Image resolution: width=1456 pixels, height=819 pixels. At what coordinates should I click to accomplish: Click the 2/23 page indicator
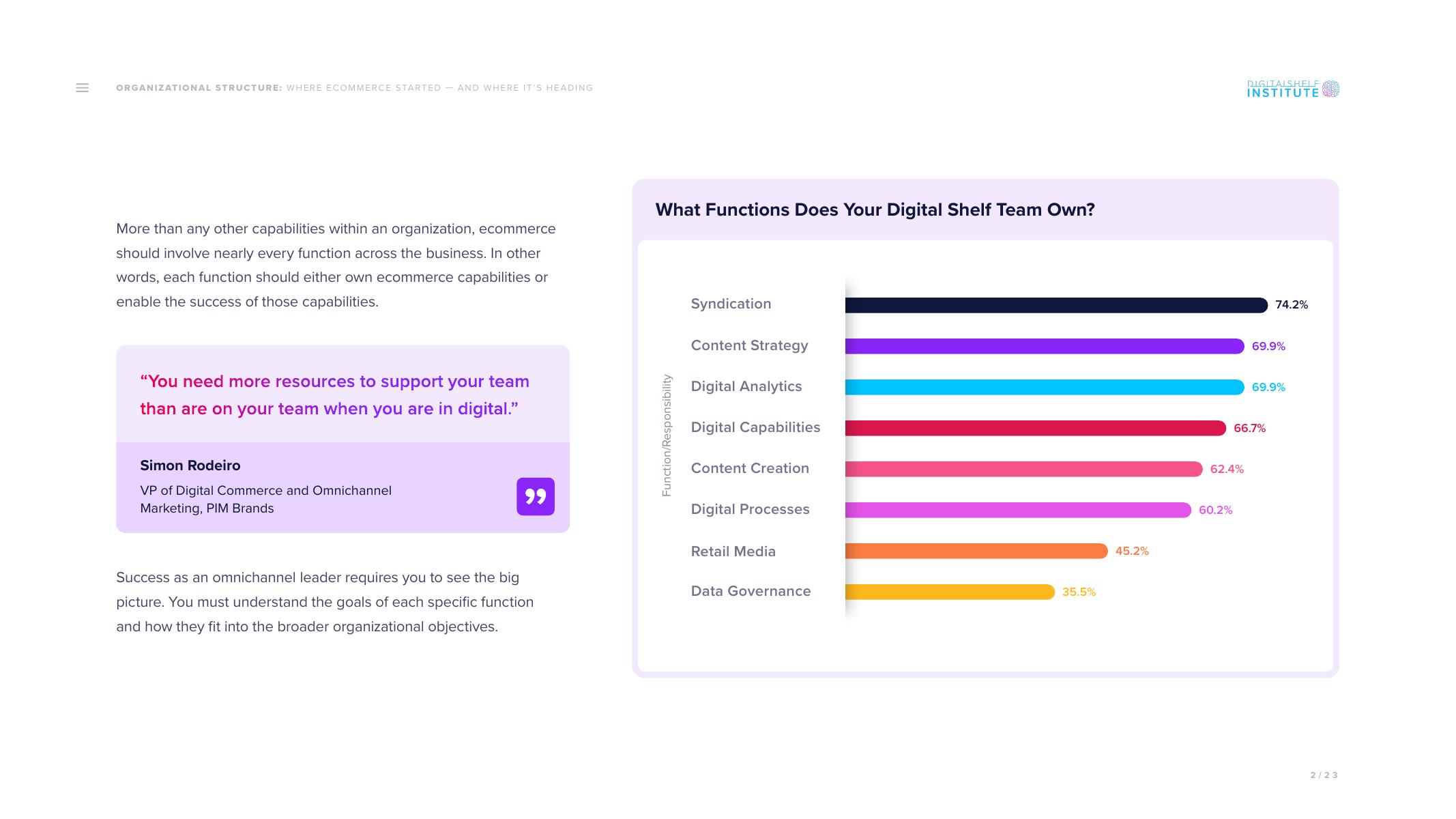coord(1324,775)
